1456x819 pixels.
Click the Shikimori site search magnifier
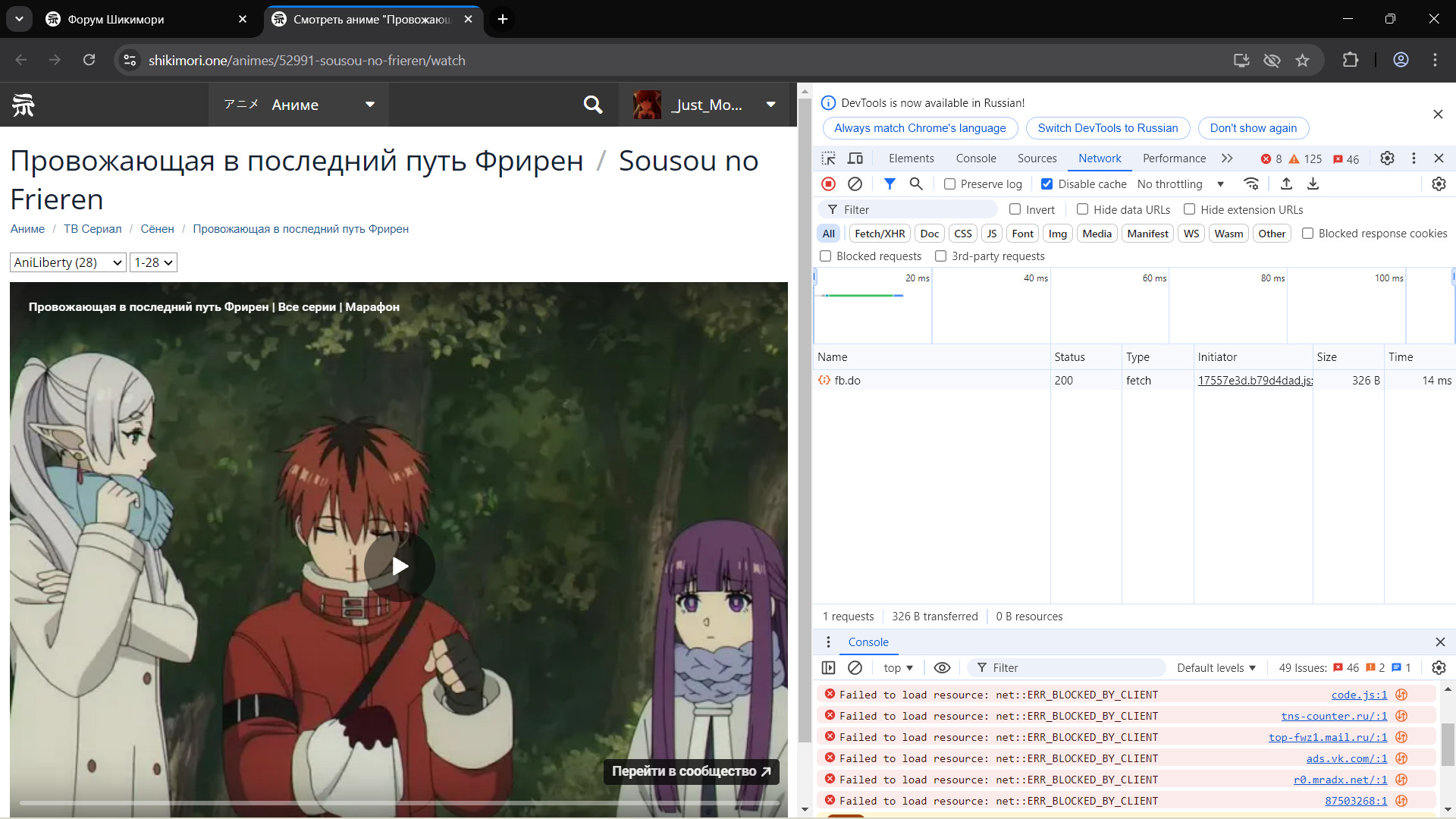point(593,105)
